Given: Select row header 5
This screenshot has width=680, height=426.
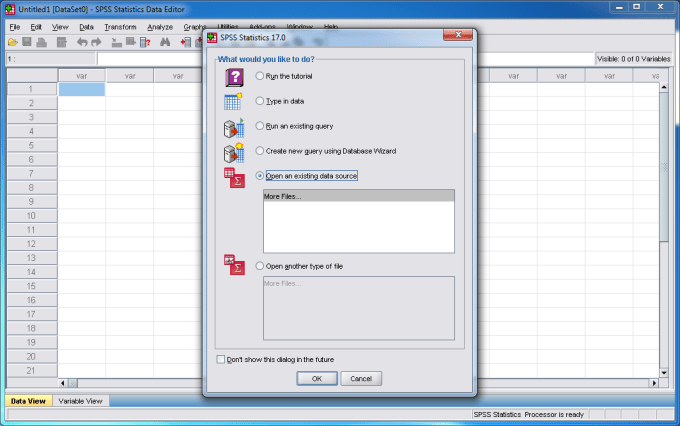Looking at the screenshot, I should point(32,145).
